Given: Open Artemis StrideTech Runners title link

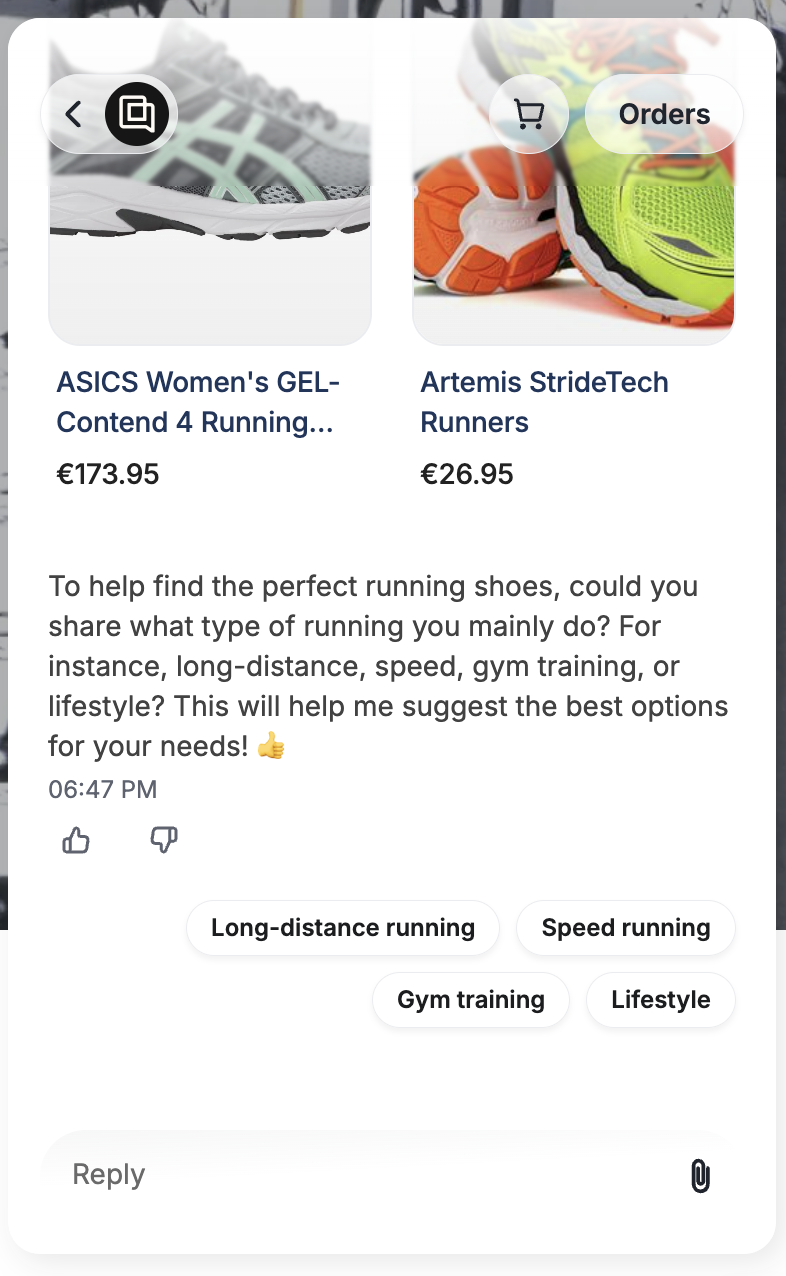Looking at the screenshot, I should pos(544,402).
